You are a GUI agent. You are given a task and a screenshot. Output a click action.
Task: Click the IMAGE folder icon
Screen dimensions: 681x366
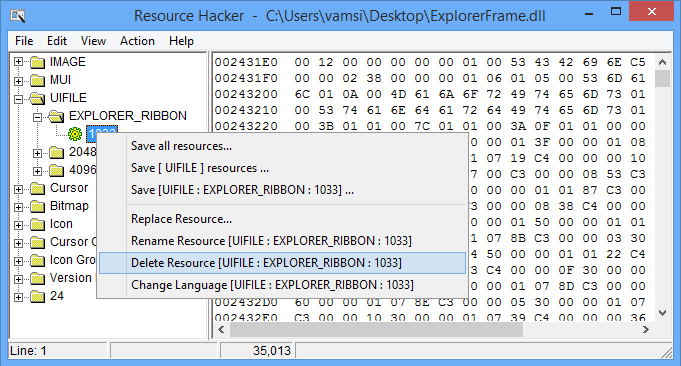38,63
